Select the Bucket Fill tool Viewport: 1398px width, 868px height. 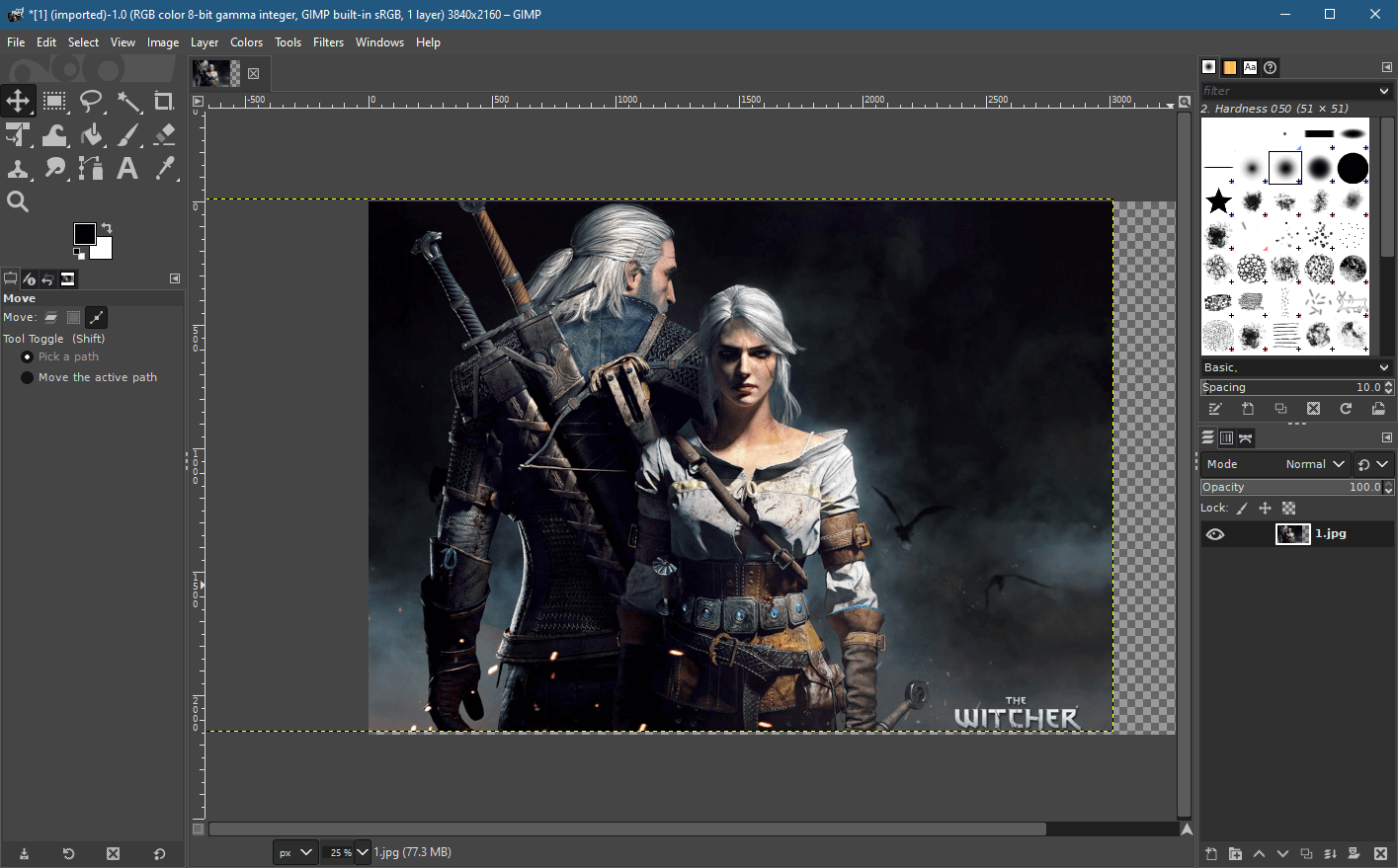point(91,134)
